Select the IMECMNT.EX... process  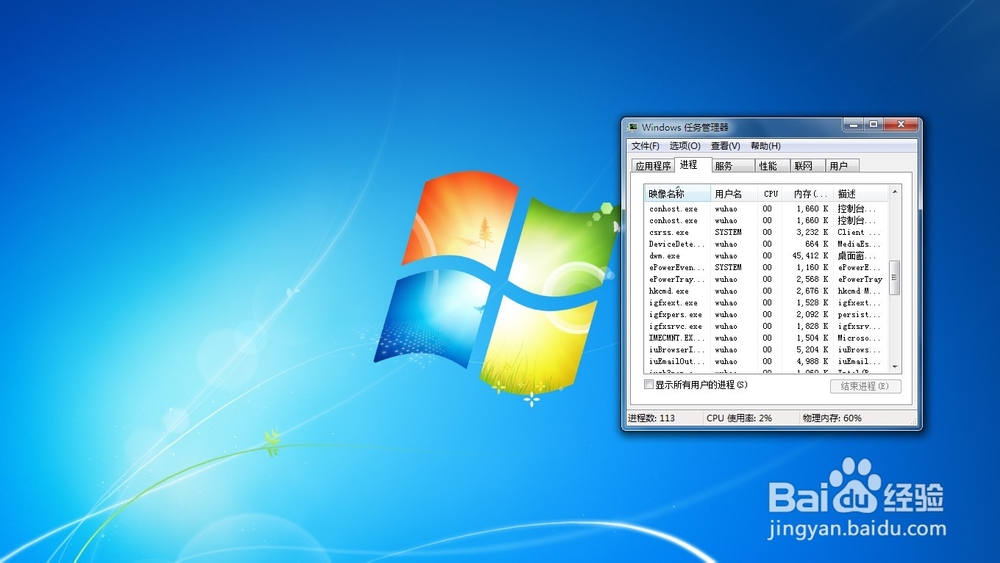point(677,338)
